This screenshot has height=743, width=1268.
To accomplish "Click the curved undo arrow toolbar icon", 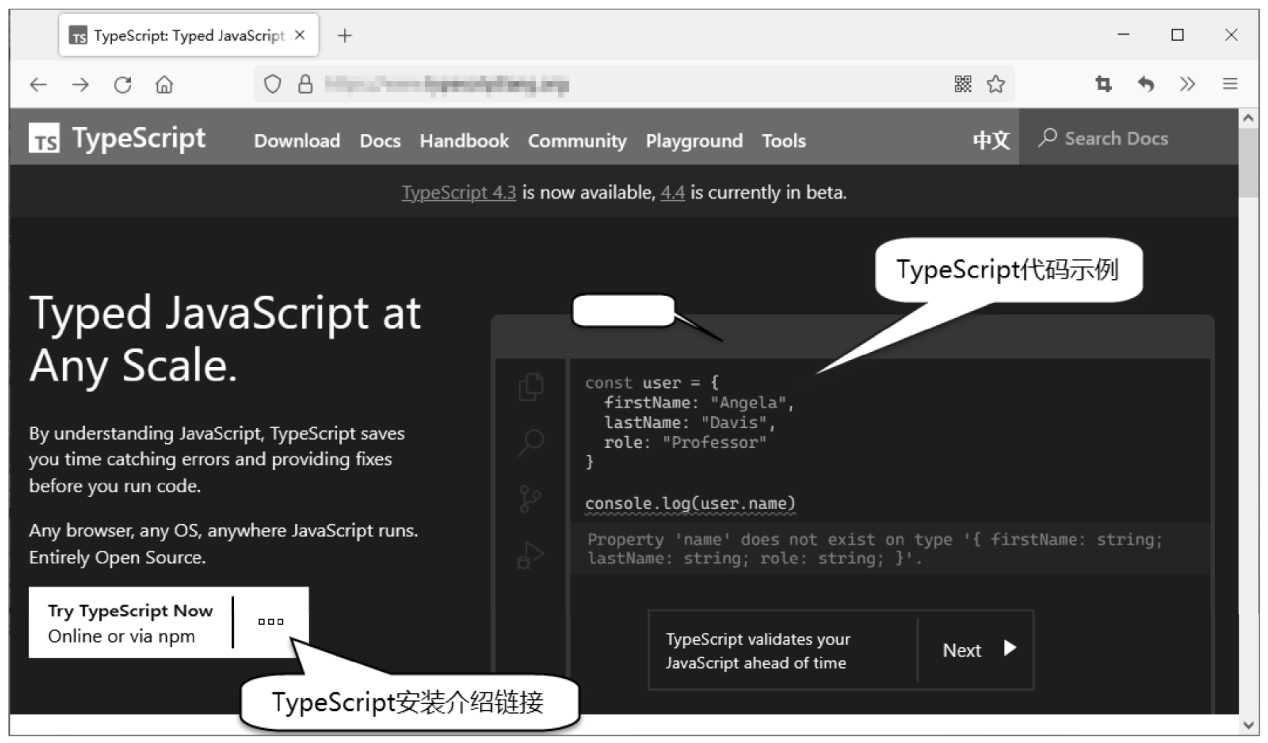I will click(x=1146, y=86).
